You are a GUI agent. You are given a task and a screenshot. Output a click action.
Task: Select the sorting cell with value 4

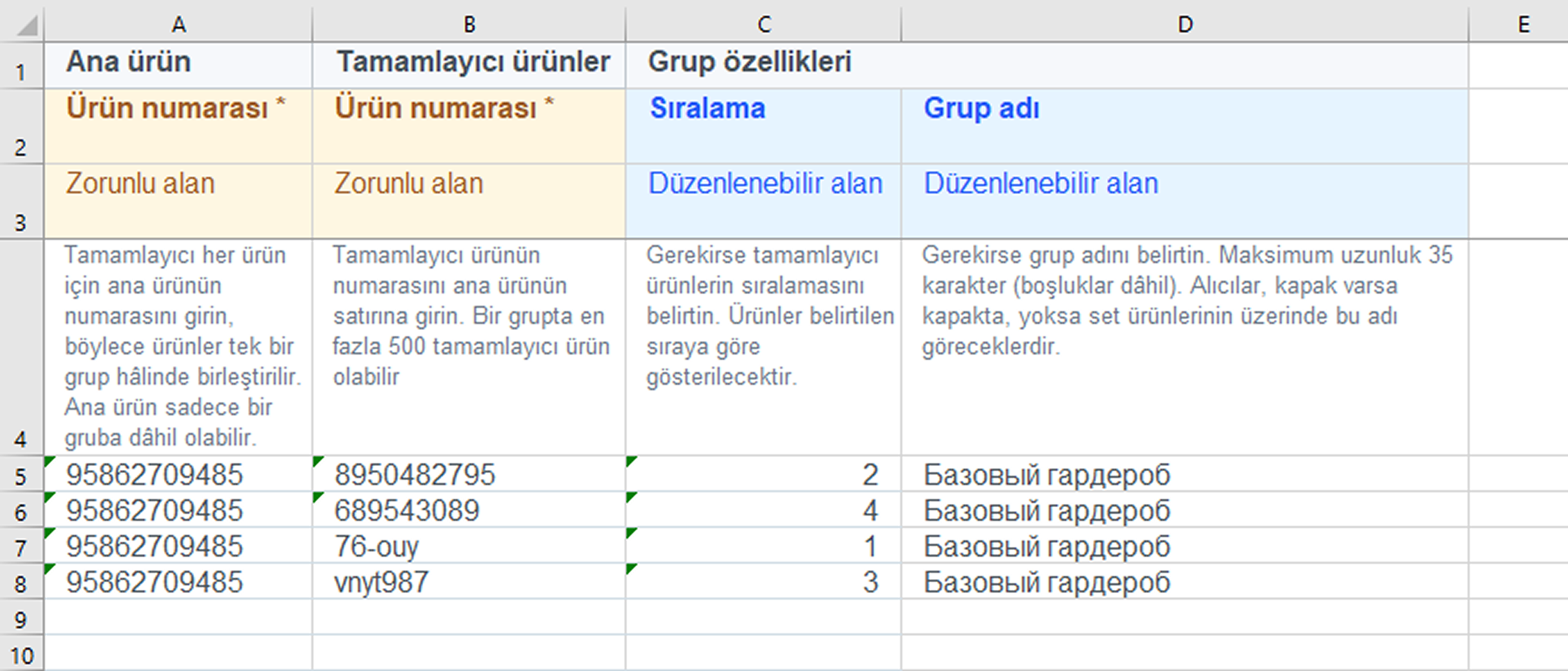point(763,510)
